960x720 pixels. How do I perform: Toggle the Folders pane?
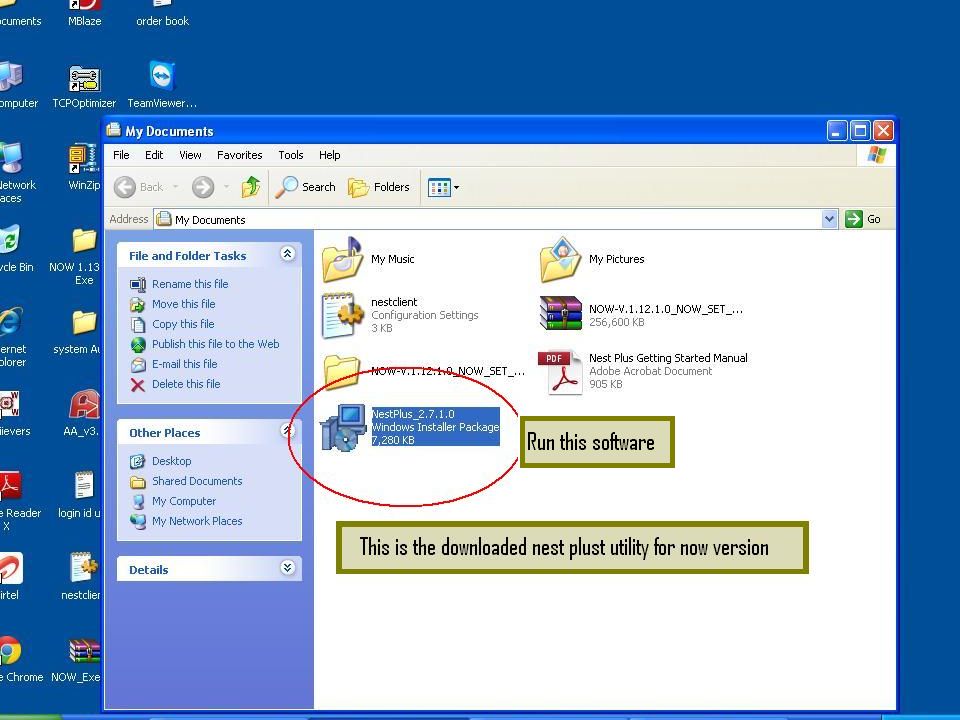[379, 187]
